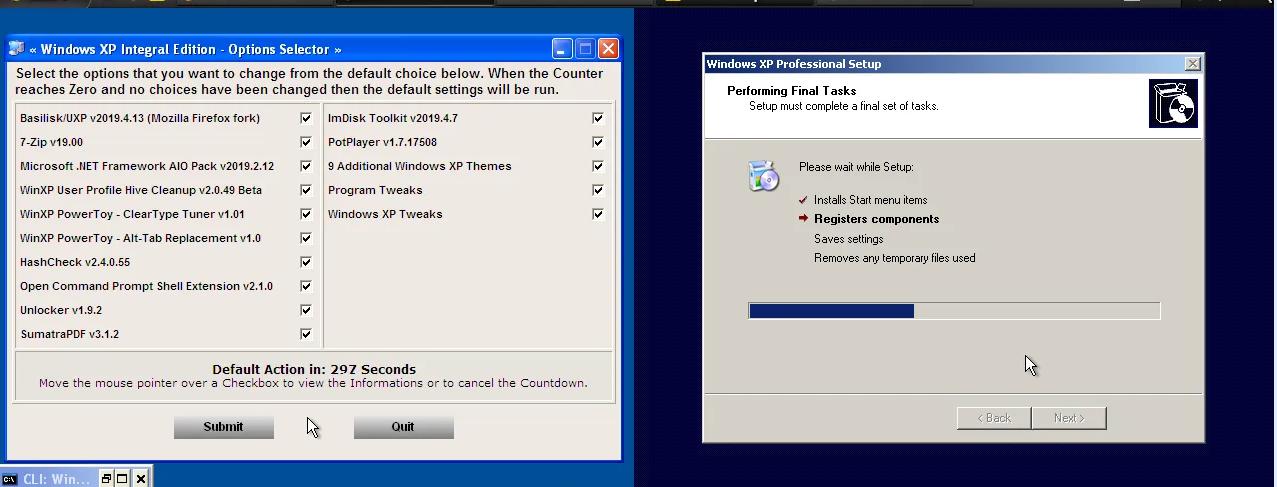Uncheck the Program Tweaks checkbox
This screenshot has height=487, width=1277.
598,190
